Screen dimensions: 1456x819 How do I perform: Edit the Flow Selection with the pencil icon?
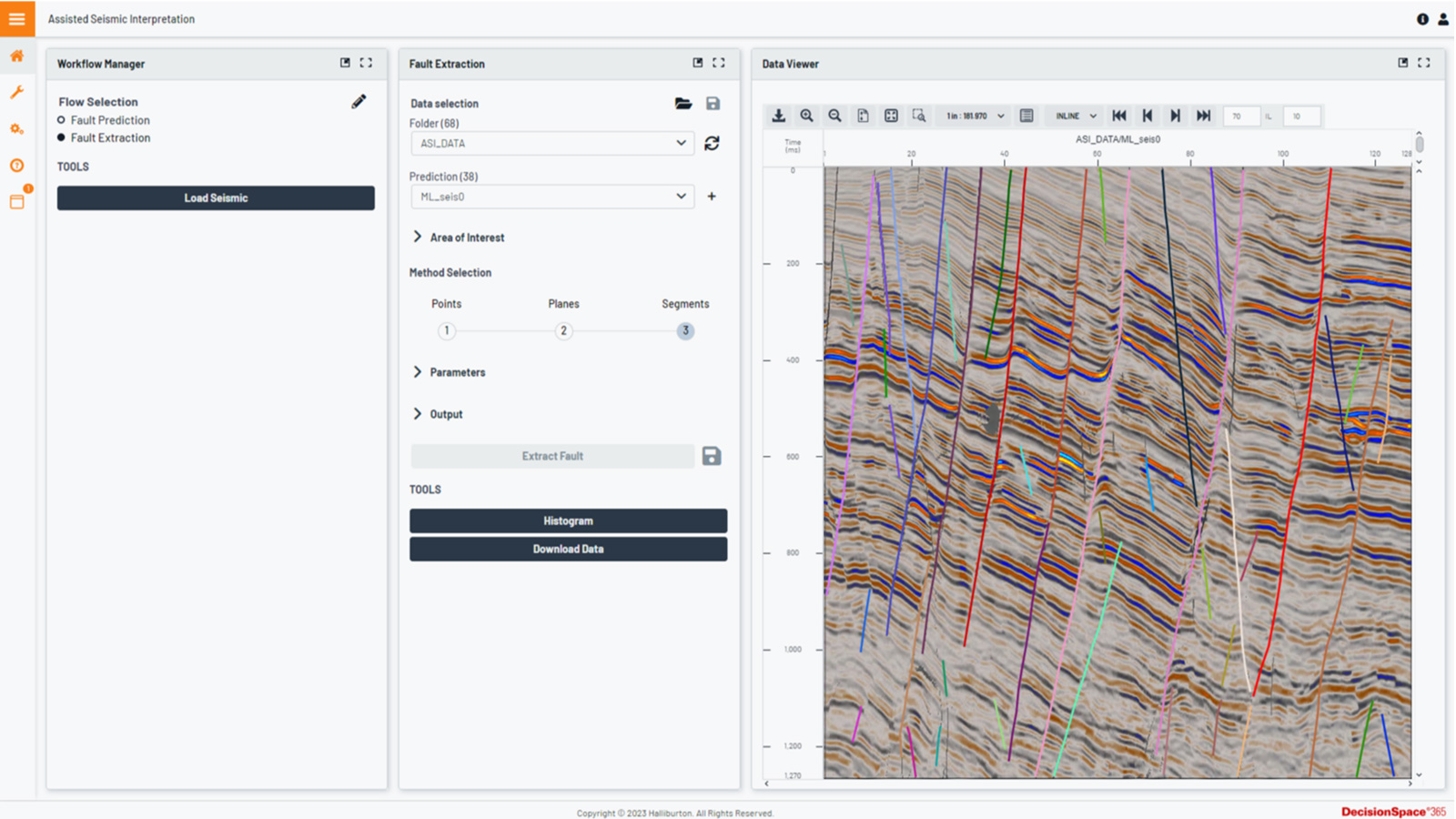359,102
